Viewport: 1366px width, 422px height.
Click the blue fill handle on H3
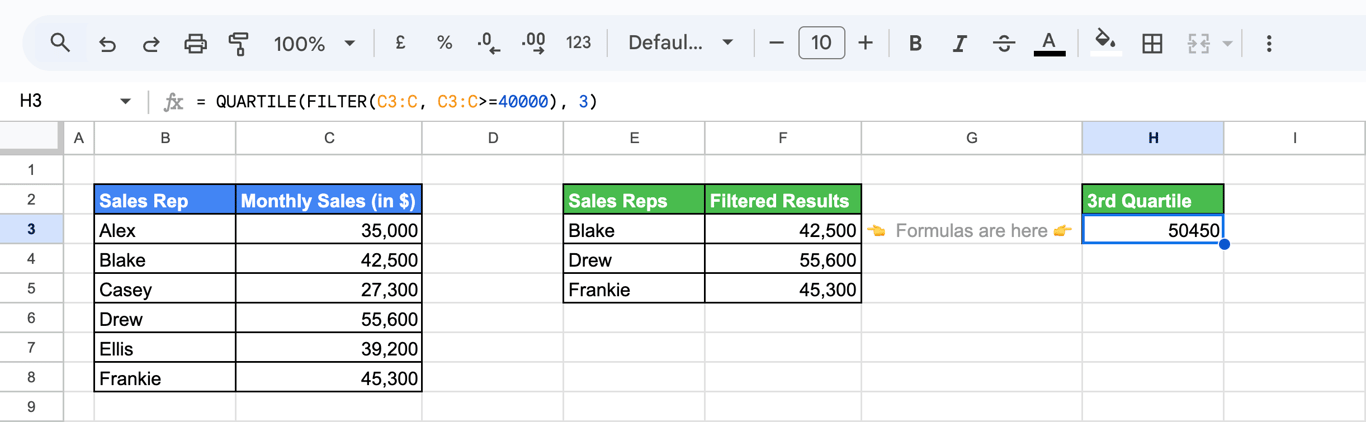coord(1224,244)
